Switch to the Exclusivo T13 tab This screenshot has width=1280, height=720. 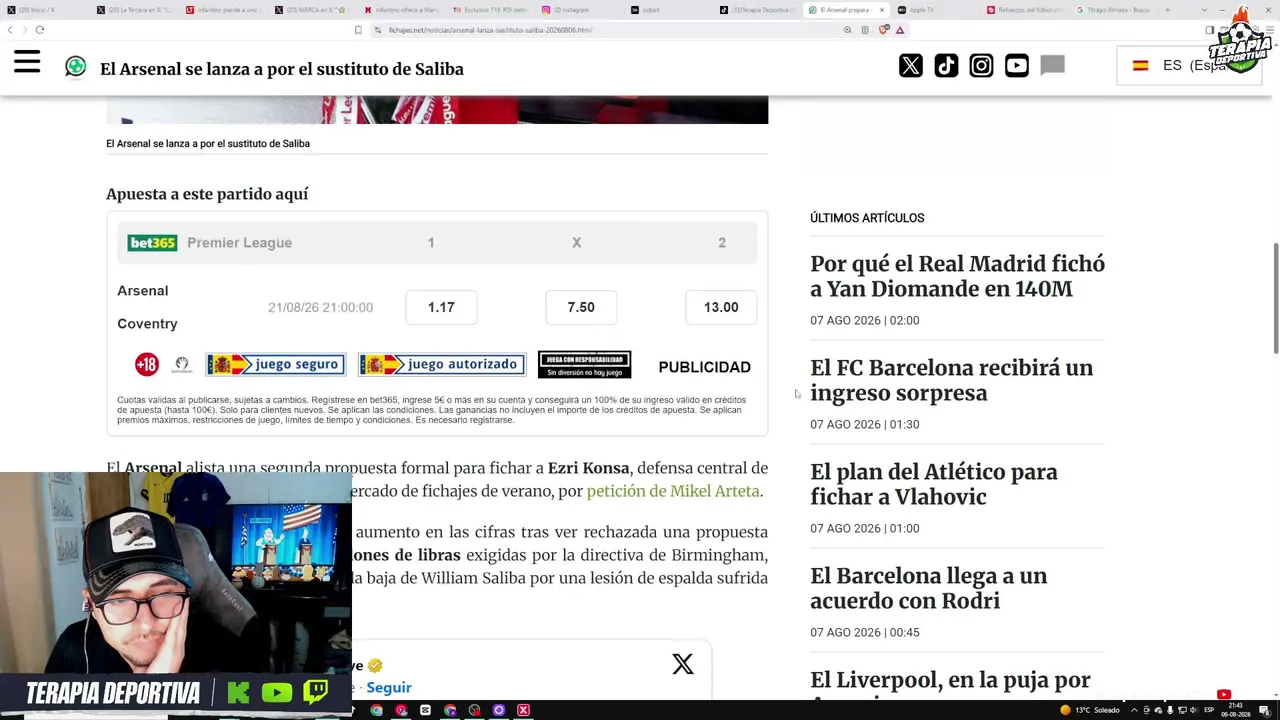coord(490,10)
